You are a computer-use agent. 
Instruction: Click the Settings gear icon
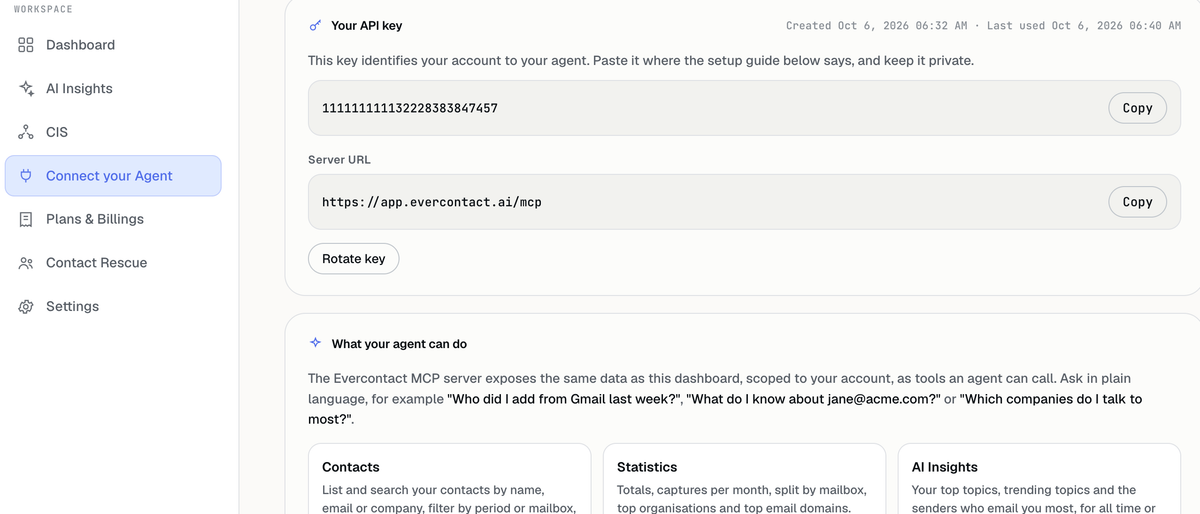tap(26, 307)
